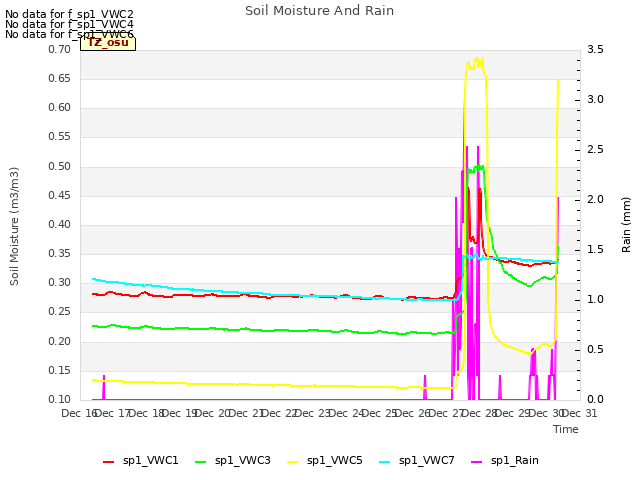Click the yellow sp1_VWC5 legend color marker
Screen dimensions: 640x480
(x=292, y=462)
